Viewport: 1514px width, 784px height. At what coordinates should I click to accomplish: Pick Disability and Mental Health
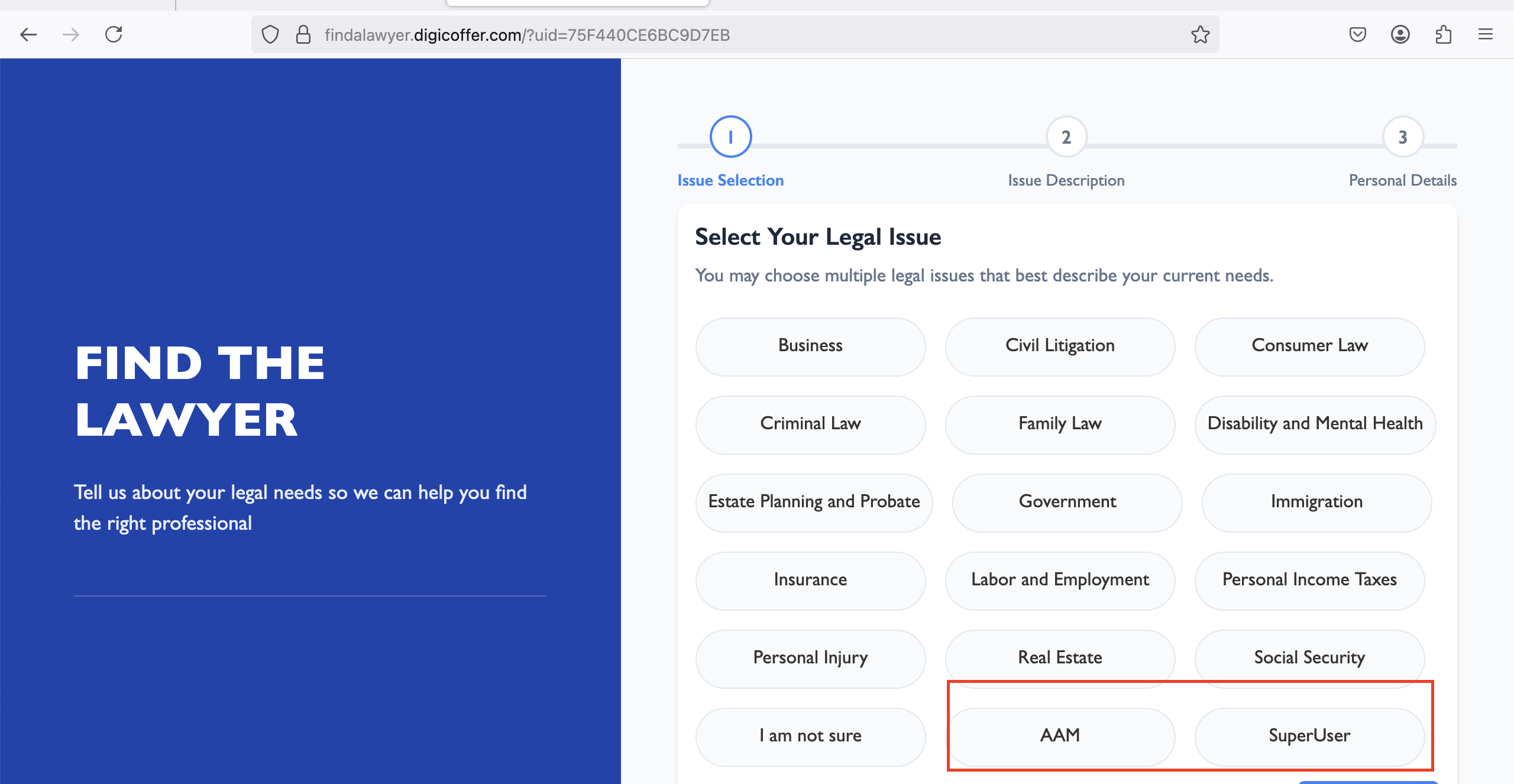(1315, 425)
